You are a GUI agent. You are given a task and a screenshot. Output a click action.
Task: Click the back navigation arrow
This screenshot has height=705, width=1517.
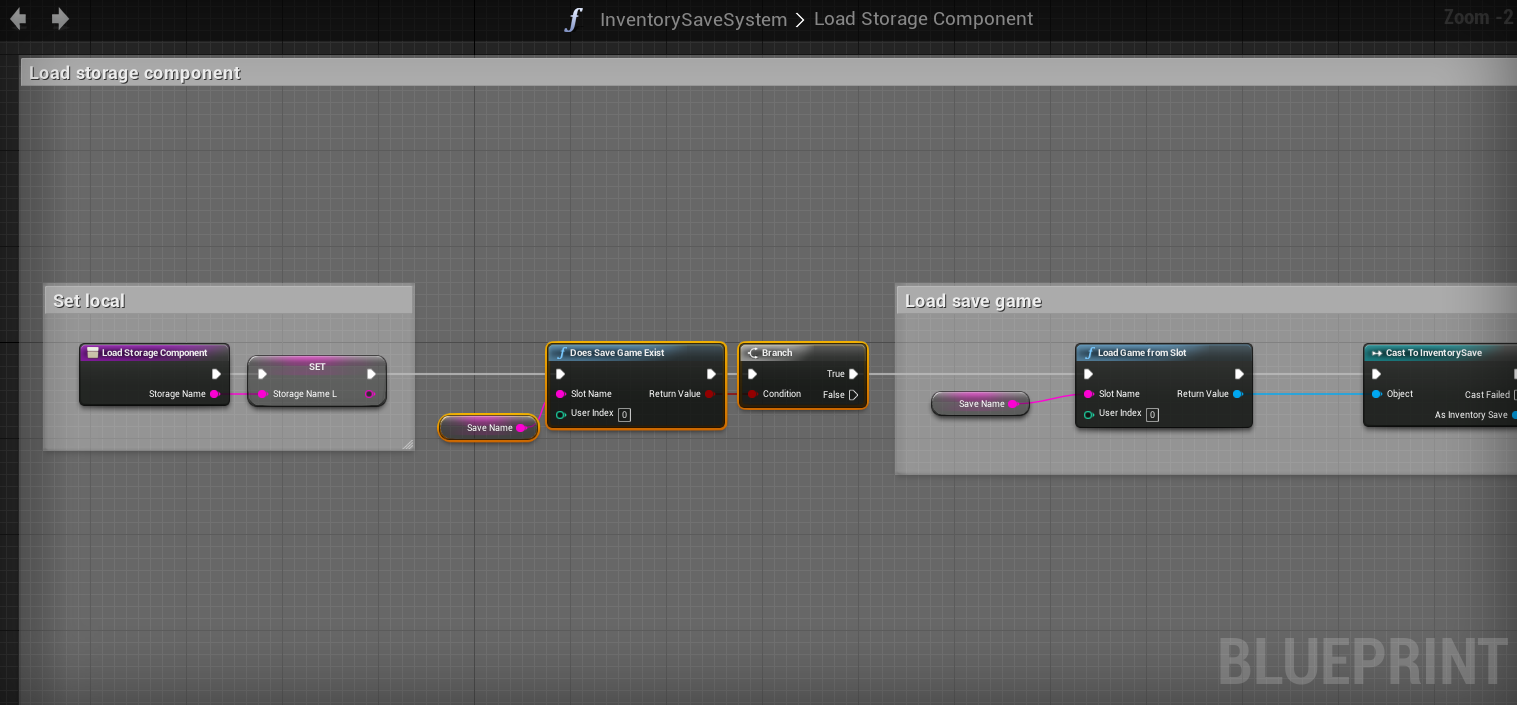click(x=18, y=19)
